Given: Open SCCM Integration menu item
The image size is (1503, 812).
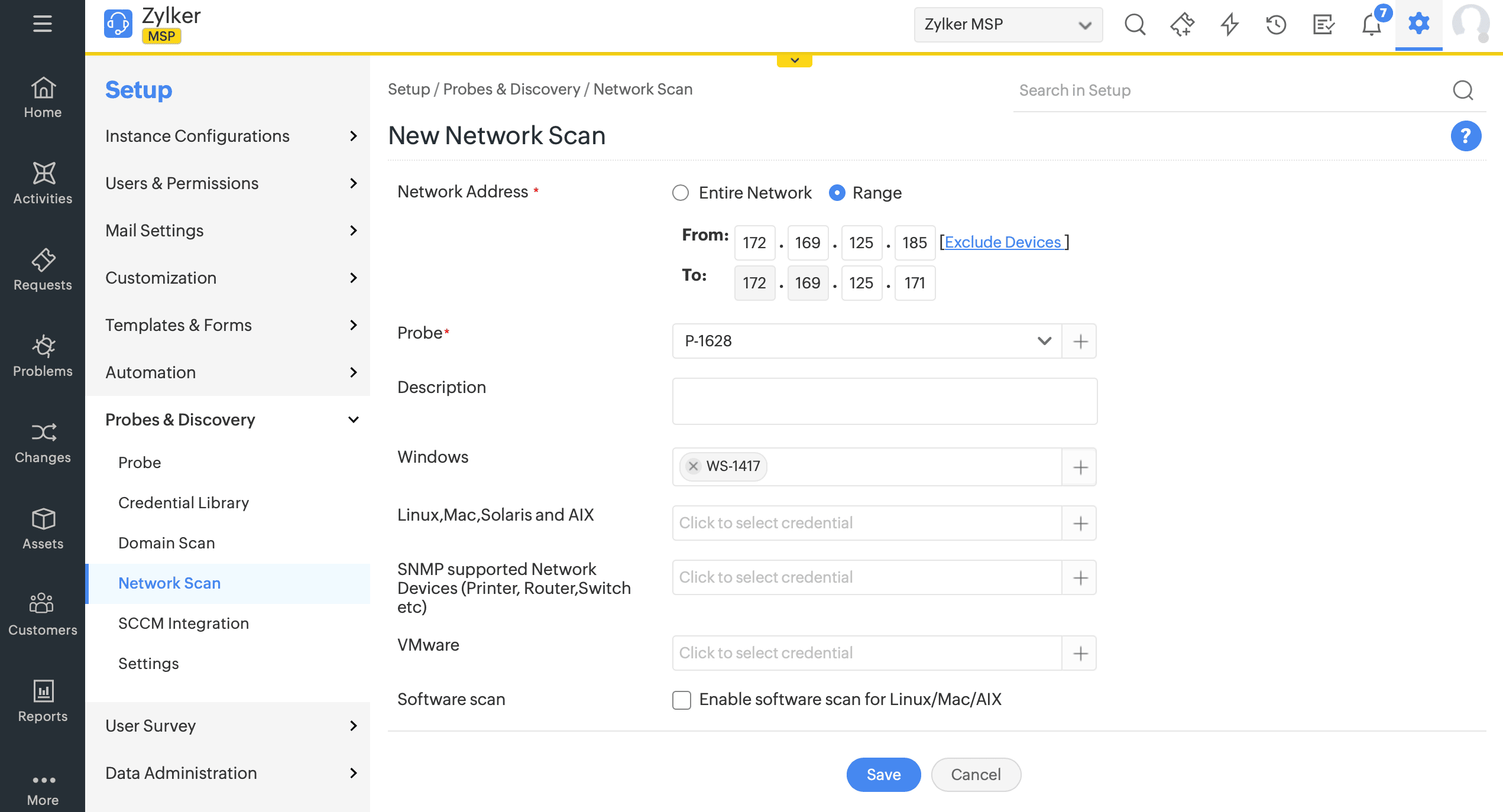Looking at the screenshot, I should coord(183,623).
